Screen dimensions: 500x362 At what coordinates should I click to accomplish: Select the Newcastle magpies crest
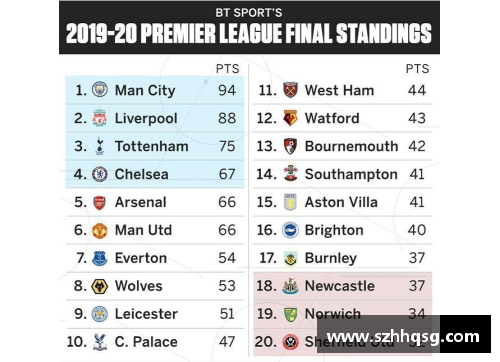pos(290,286)
